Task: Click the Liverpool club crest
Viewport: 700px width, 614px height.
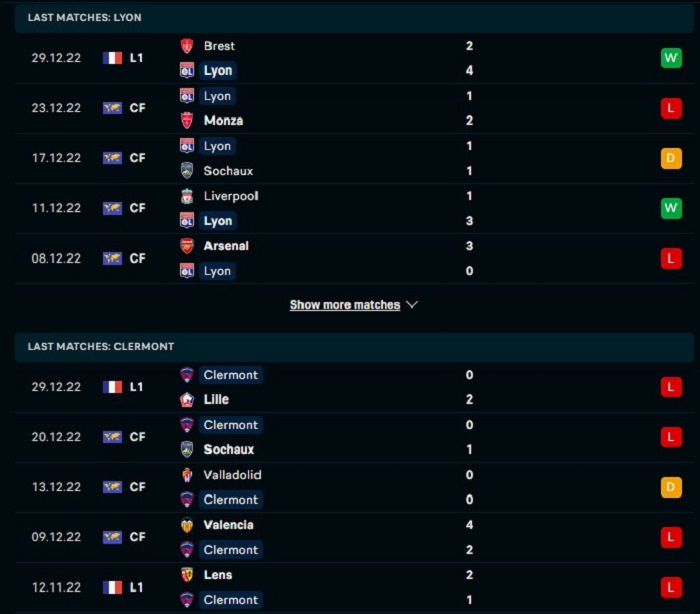Action: [187, 196]
